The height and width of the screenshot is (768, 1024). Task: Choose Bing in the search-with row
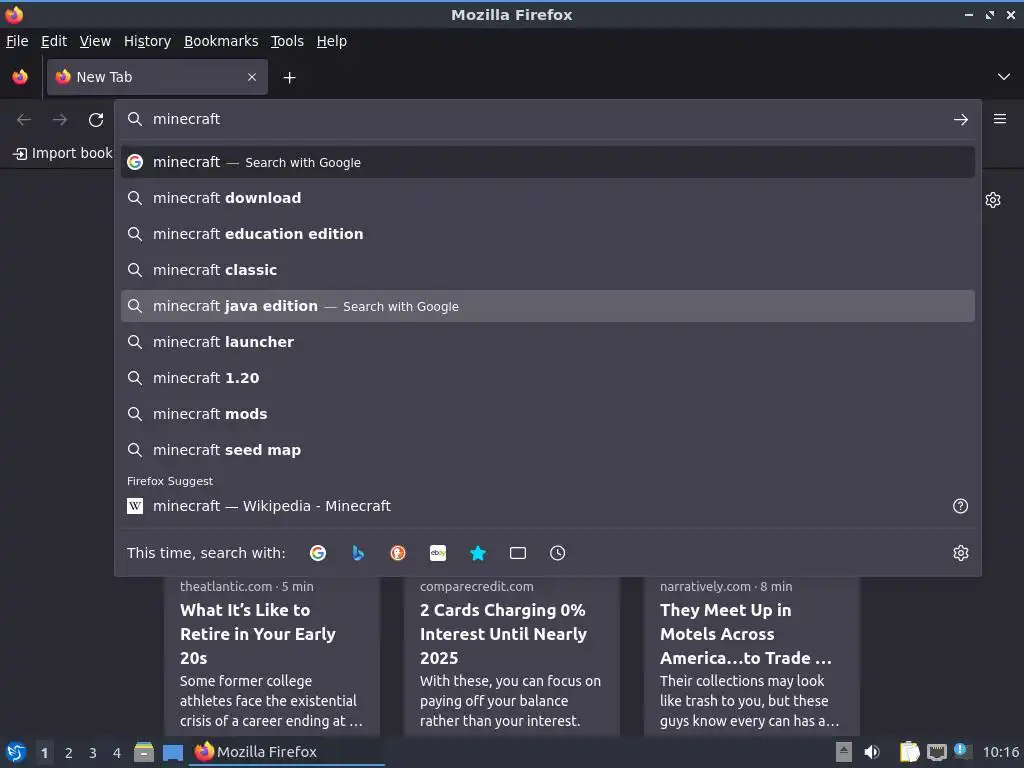click(358, 553)
